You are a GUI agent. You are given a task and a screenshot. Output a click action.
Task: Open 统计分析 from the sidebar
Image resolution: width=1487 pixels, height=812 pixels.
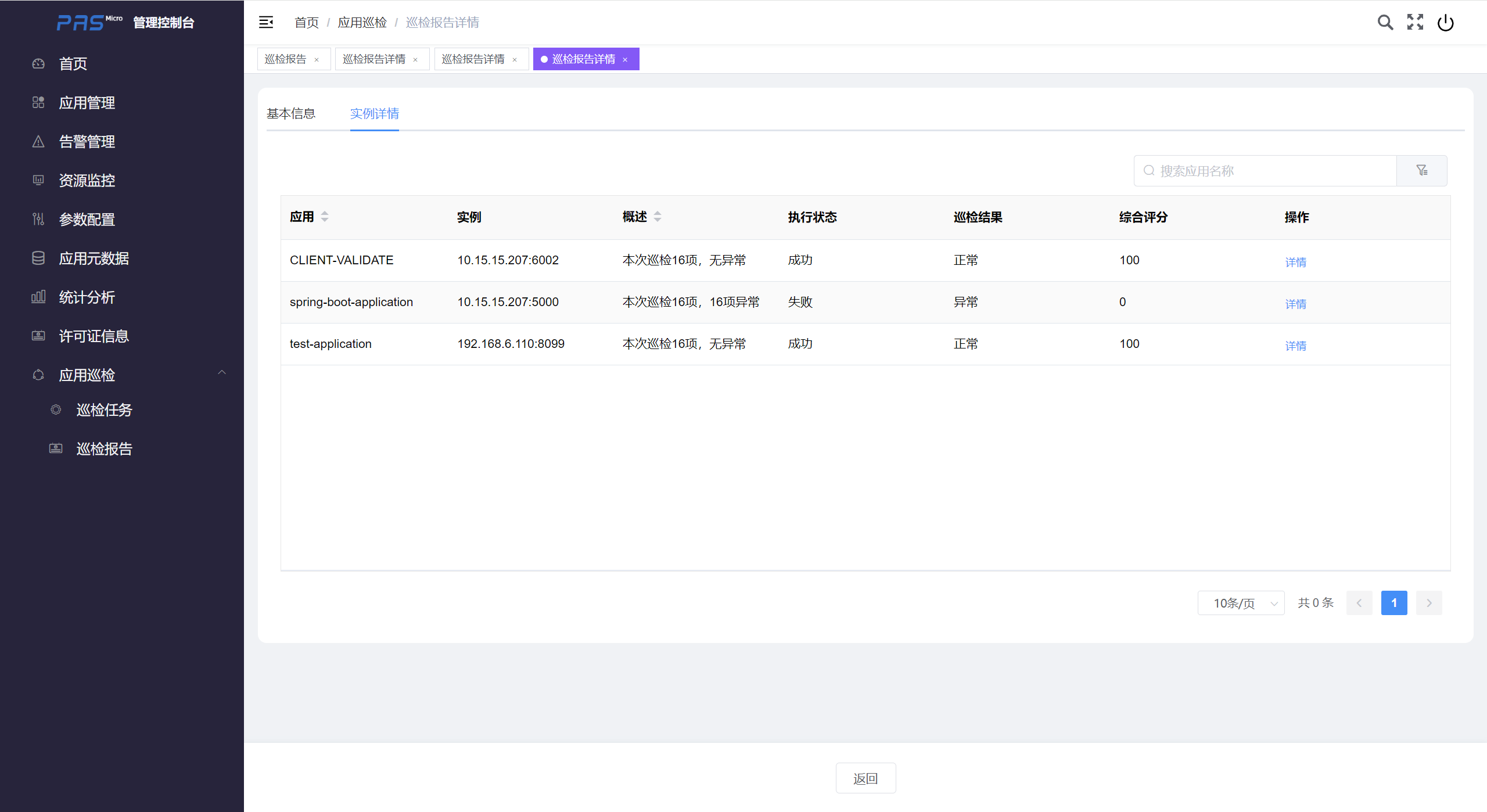tap(87, 297)
